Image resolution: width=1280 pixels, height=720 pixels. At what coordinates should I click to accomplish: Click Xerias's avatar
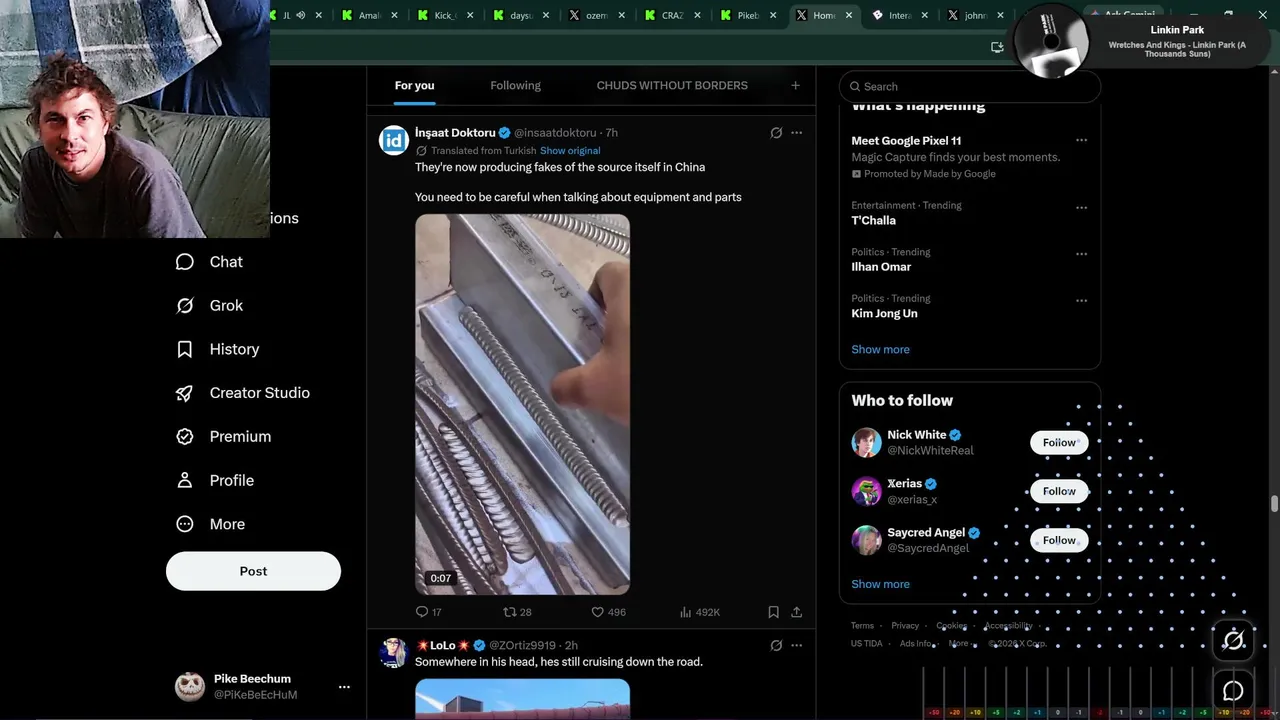(x=866, y=491)
